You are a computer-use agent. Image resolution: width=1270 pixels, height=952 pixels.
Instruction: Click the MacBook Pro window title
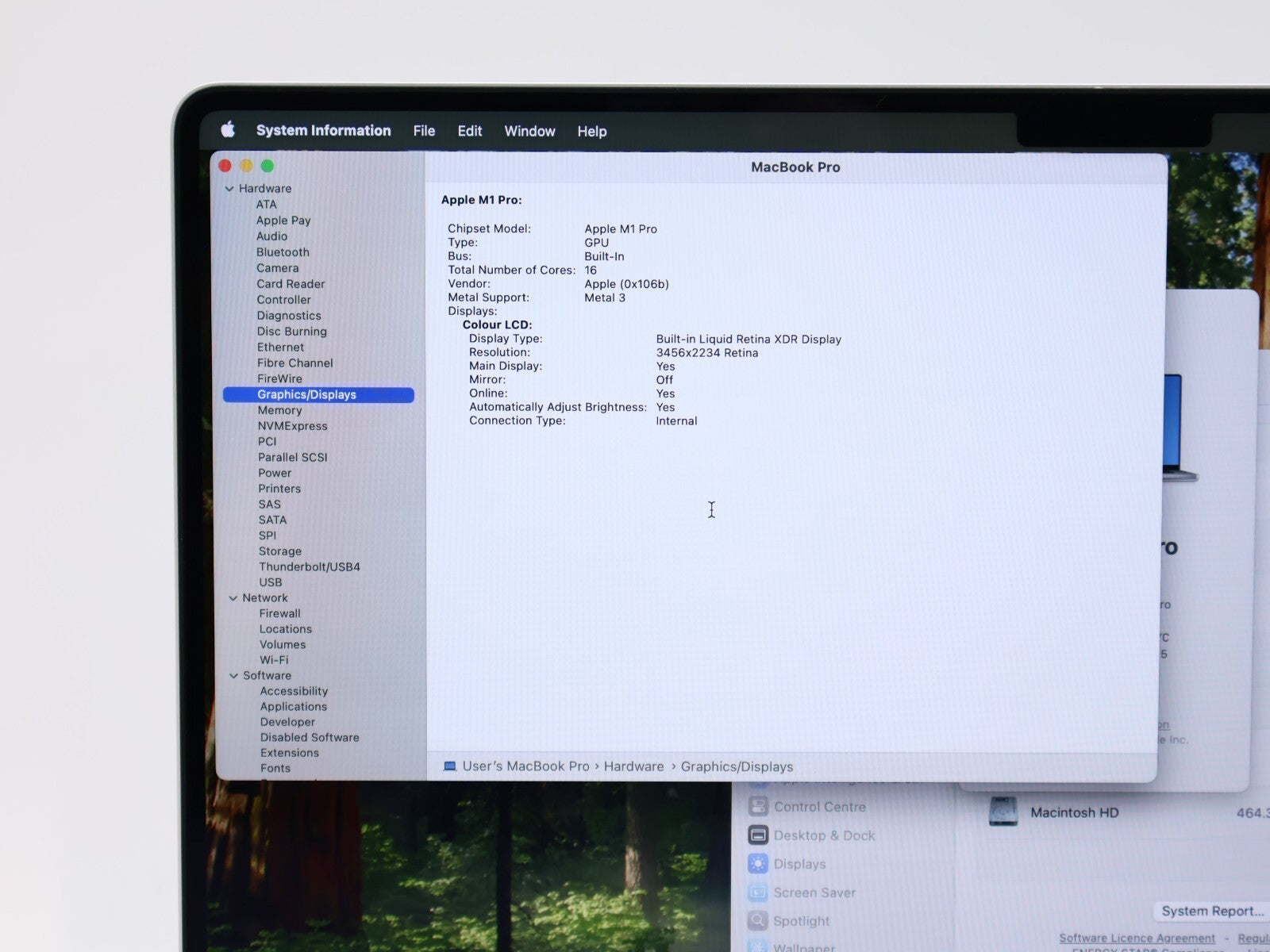(x=795, y=167)
